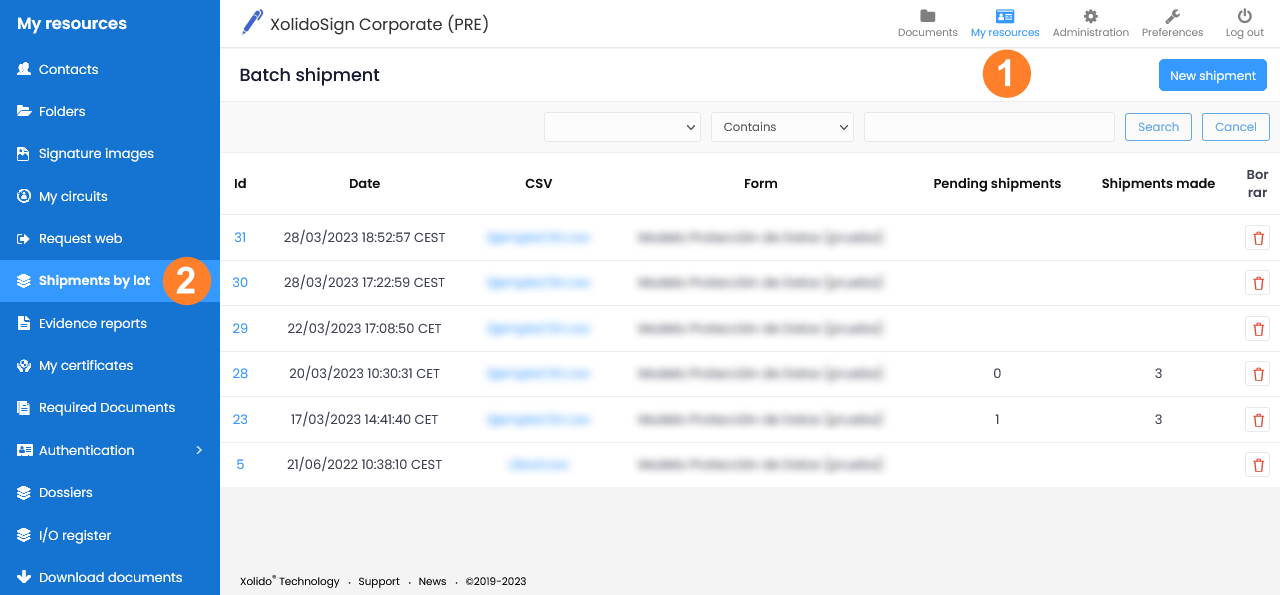Select the My circuits sidebar icon
The image size is (1280, 595).
pos(24,196)
